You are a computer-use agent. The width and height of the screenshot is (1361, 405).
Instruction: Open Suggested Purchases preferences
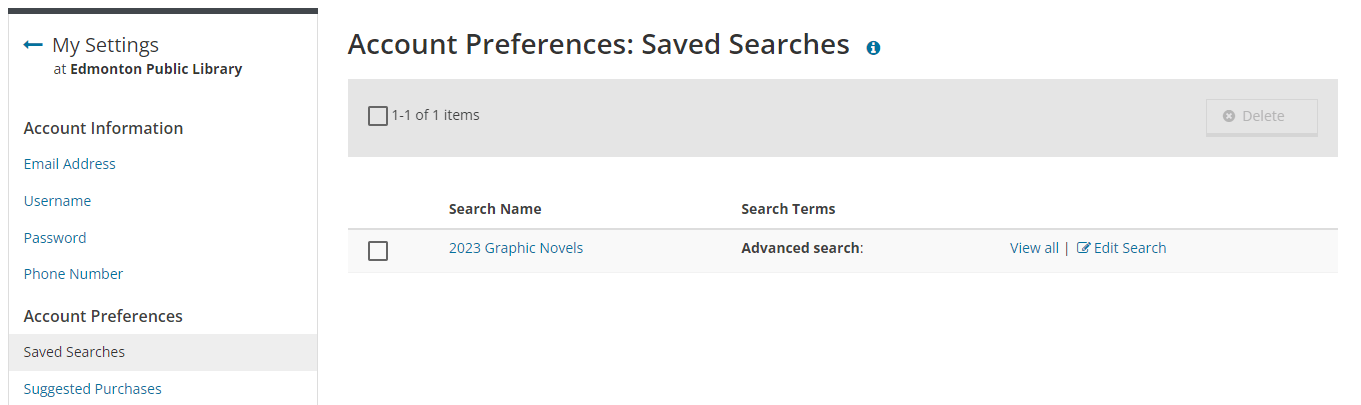point(93,389)
